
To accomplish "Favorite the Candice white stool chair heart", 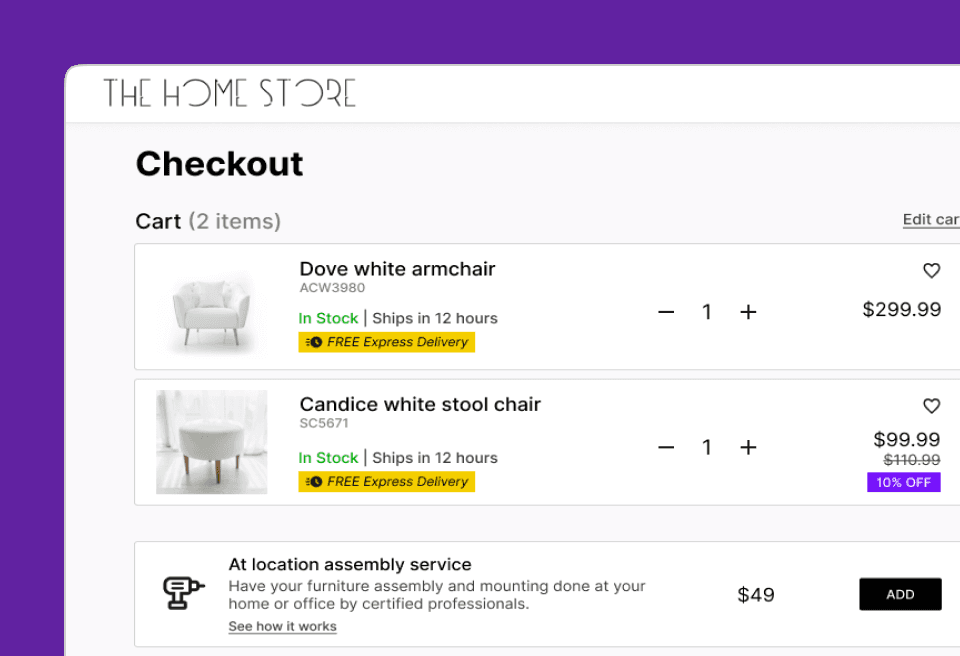I will pyautogui.click(x=931, y=405).
